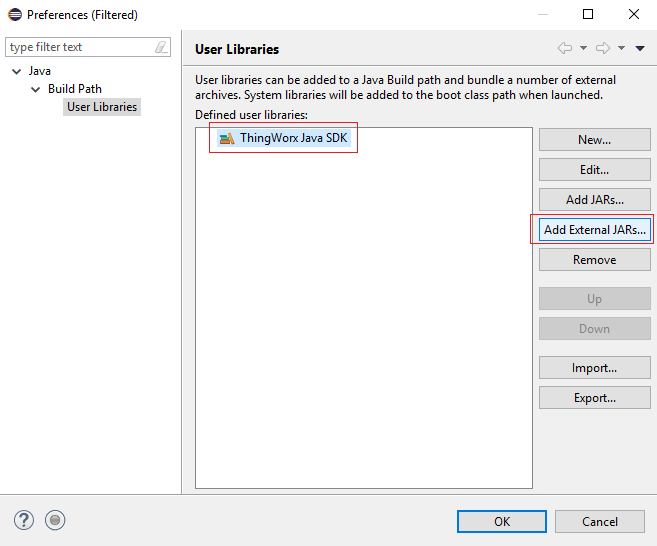This screenshot has height=546, width=657.
Task: Open the preferences view menu dropdown
Action: point(640,49)
